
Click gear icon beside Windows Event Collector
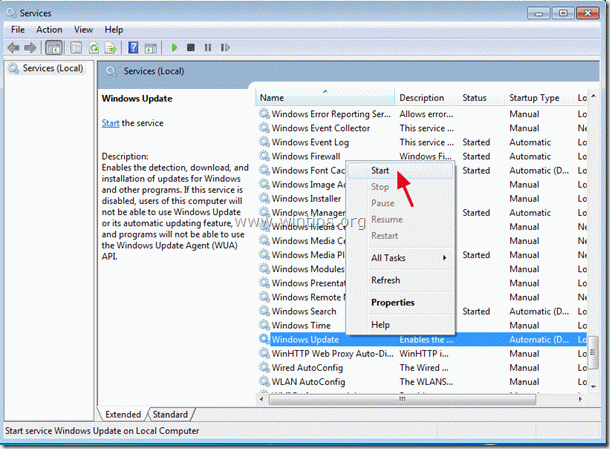coord(264,128)
